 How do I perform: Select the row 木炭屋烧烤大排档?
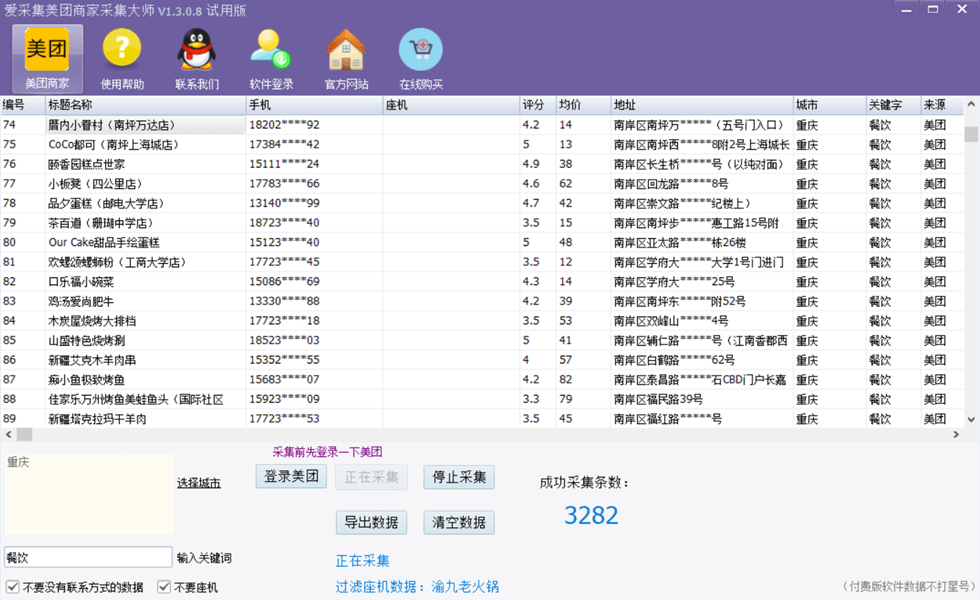click(481, 321)
